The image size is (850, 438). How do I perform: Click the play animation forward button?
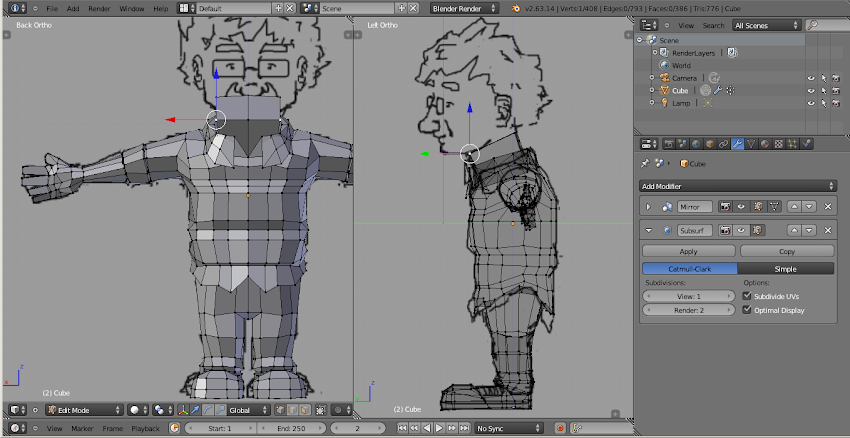coord(440,428)
